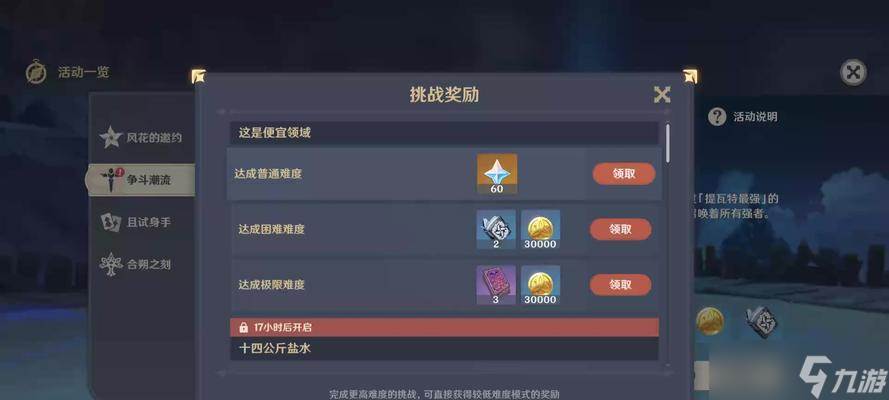Claim the 达成普通难度 reward with 领取
This screenshot has width=889, height=400.
coord(624,174)
